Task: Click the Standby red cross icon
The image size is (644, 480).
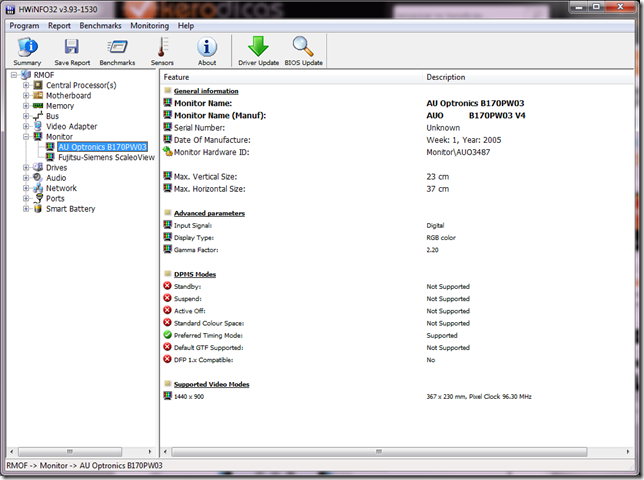Action: coord(167,286)
